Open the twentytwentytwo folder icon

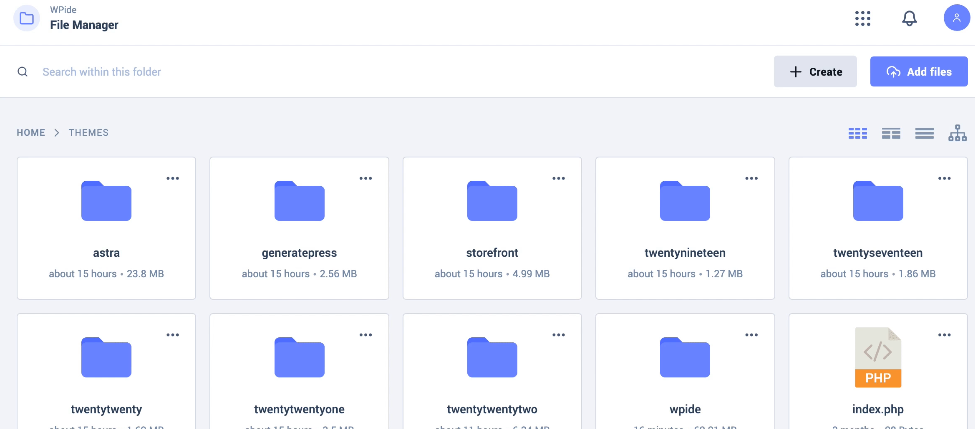[x=492, y=357]
